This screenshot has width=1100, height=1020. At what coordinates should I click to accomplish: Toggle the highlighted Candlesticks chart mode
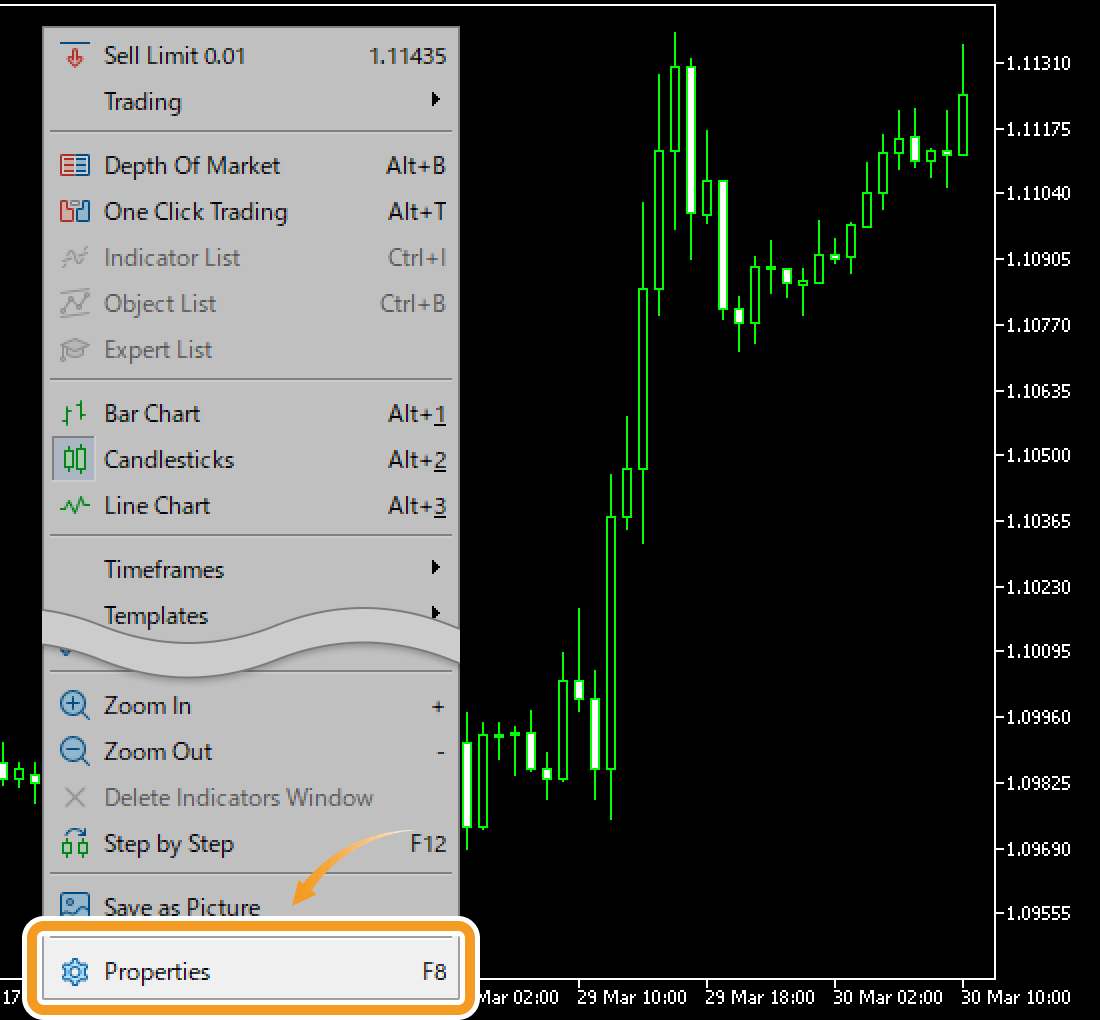click(74, 460)
